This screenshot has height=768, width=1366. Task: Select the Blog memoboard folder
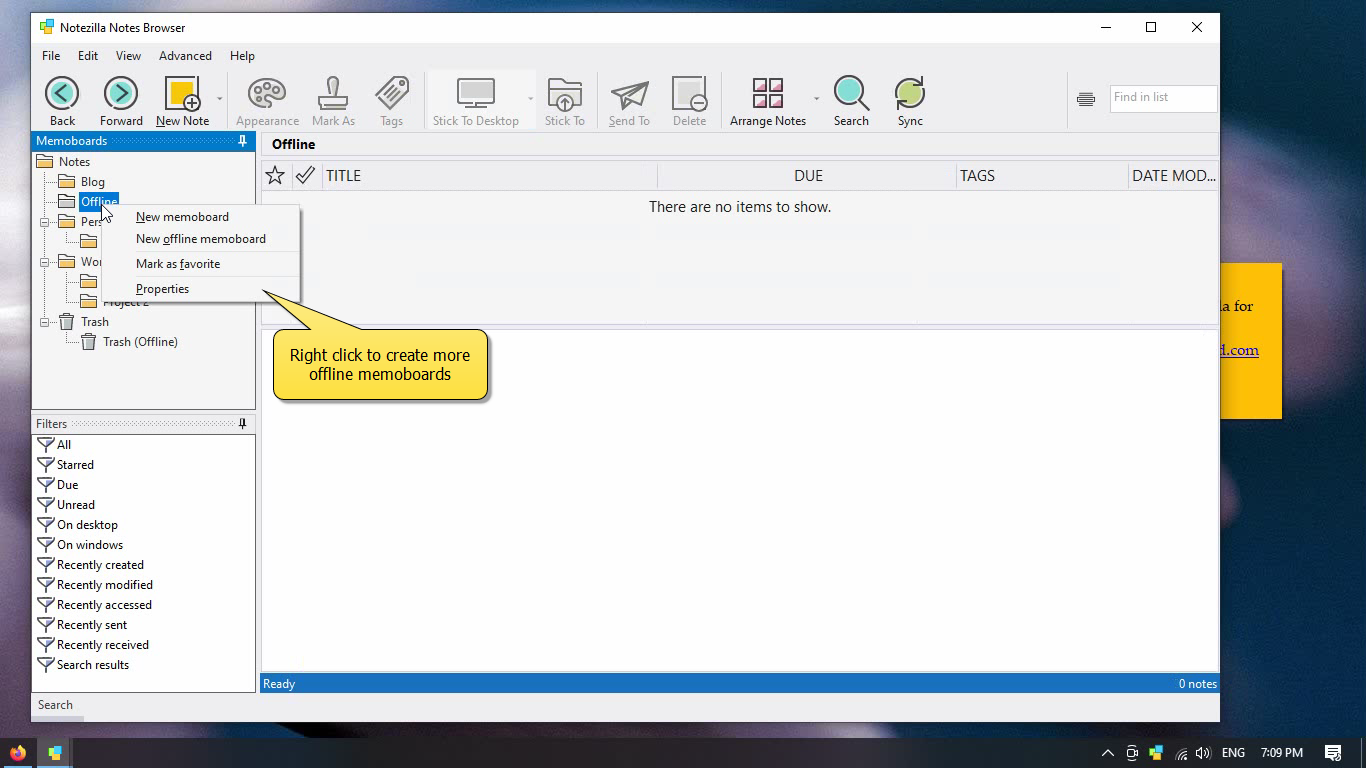[x=93, y=182]
